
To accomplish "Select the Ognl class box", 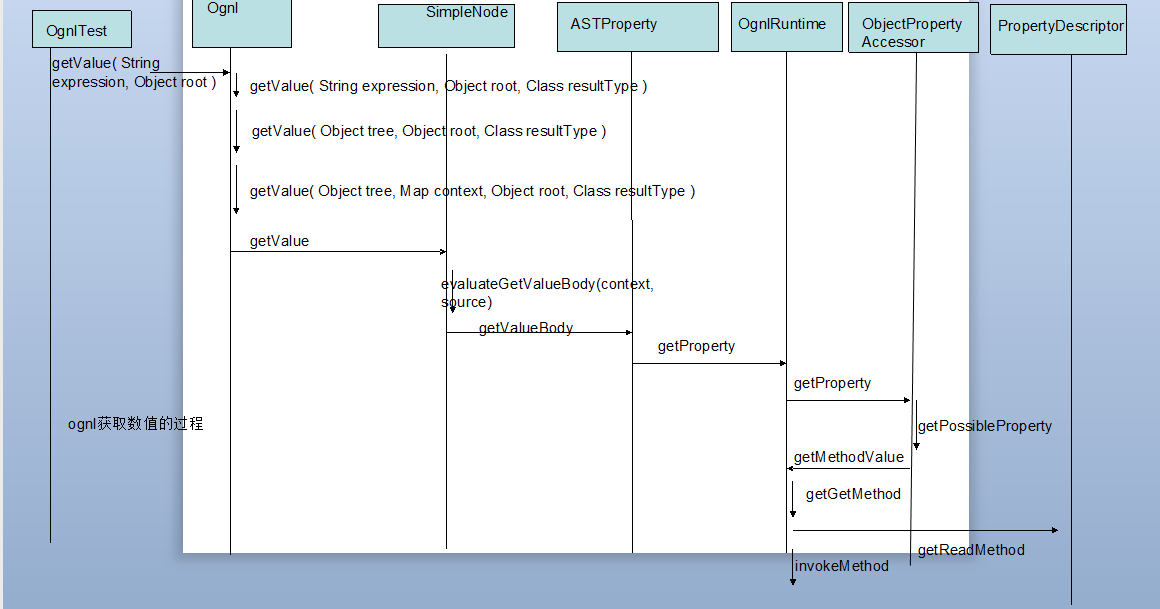I will (242, 24).
